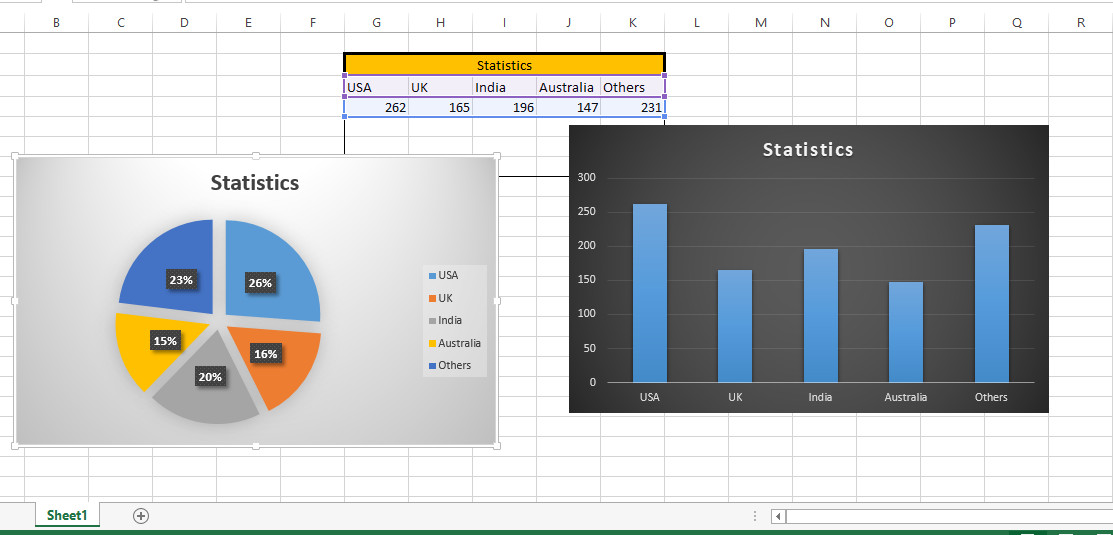The image size is (1113, 535).
Task: Select the cell containing 147
Action: pyautogui.click(x=569, y=108)
